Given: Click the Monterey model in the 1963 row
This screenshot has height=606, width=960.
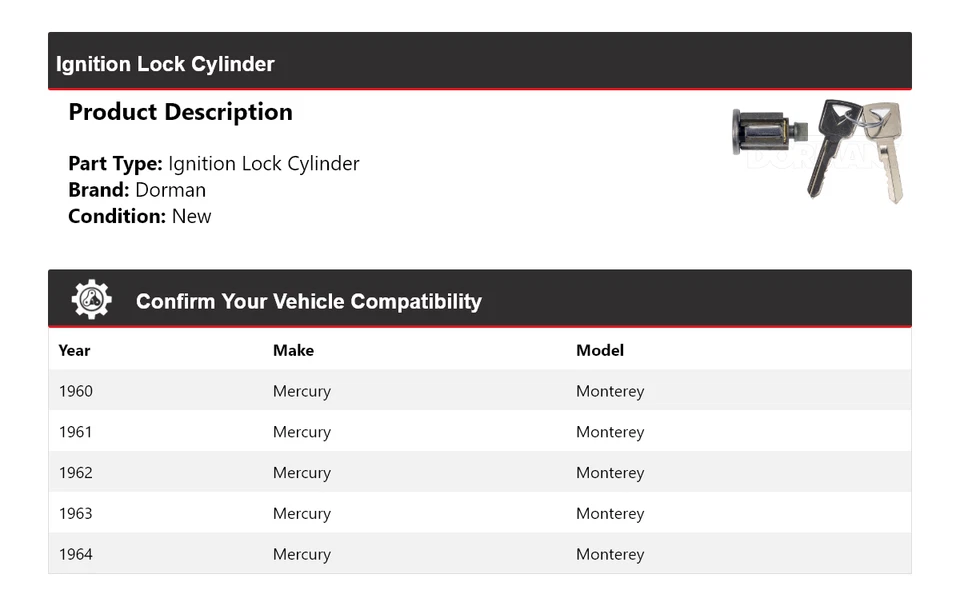Looking at the screenshot, I should tap(610, 513).
